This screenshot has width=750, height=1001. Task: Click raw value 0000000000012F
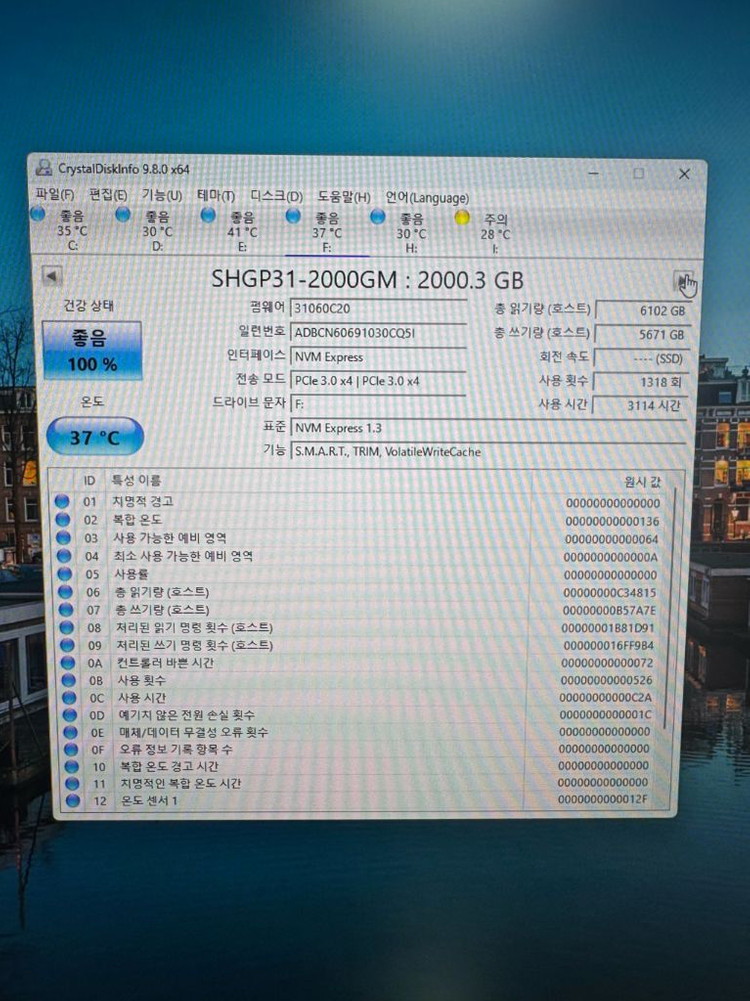coord(603,799)
